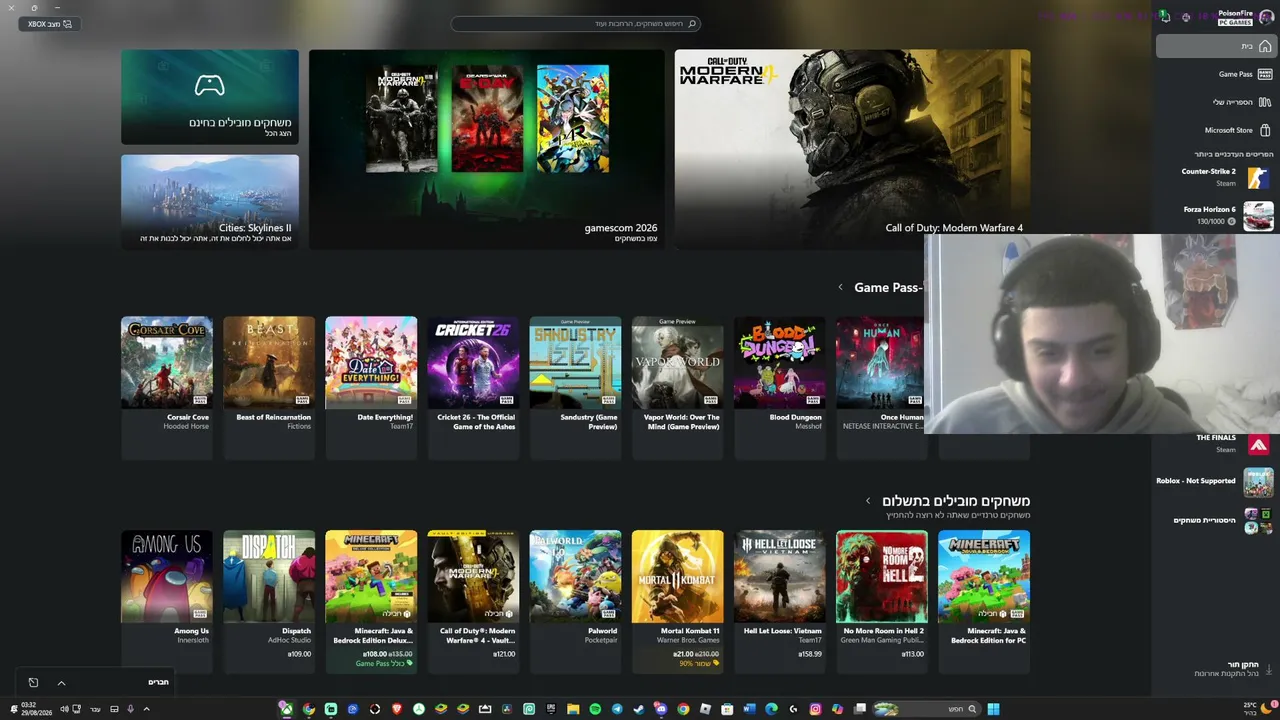The height and width of the screenshot is (720, 1280).
Task: Open Roblox - Not Supported entry
Action: click(x=1214, y=482)
